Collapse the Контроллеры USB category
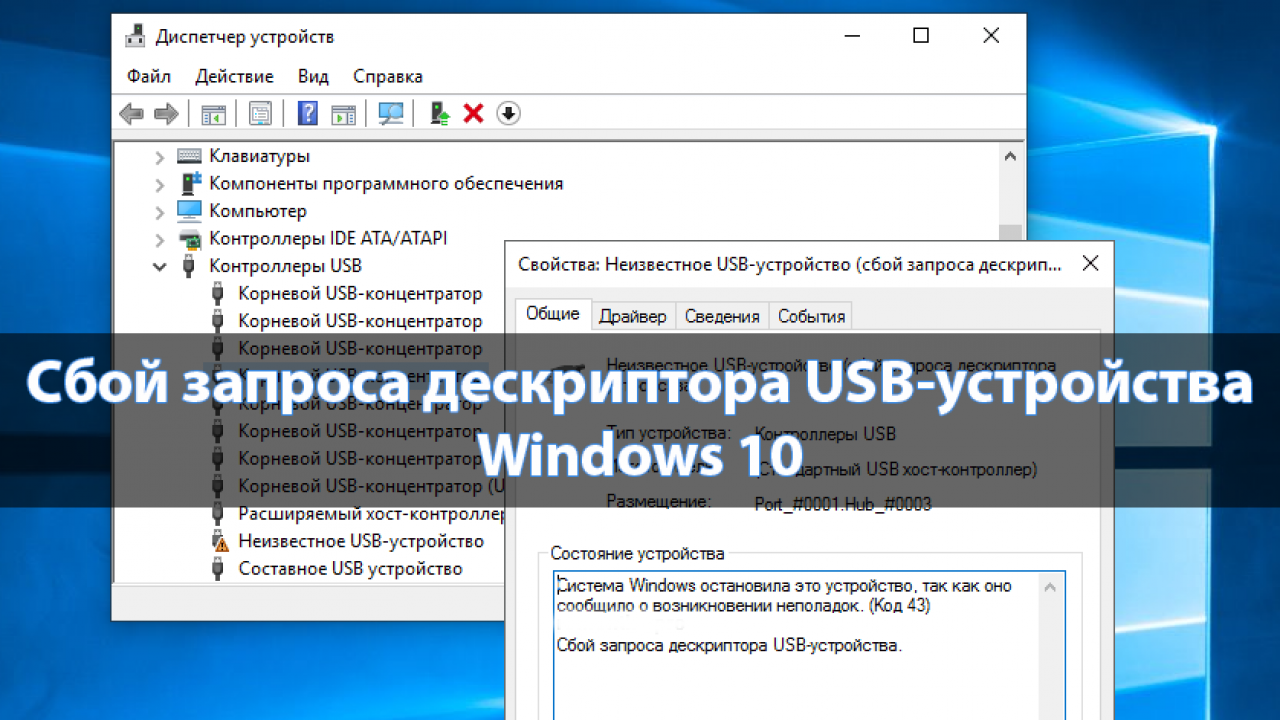1280x720 pixels. [159, 266]
